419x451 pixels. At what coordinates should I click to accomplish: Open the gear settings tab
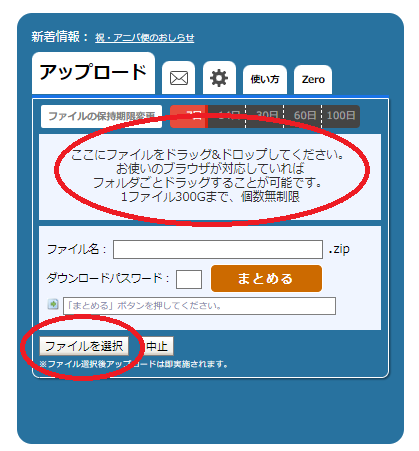219,78
